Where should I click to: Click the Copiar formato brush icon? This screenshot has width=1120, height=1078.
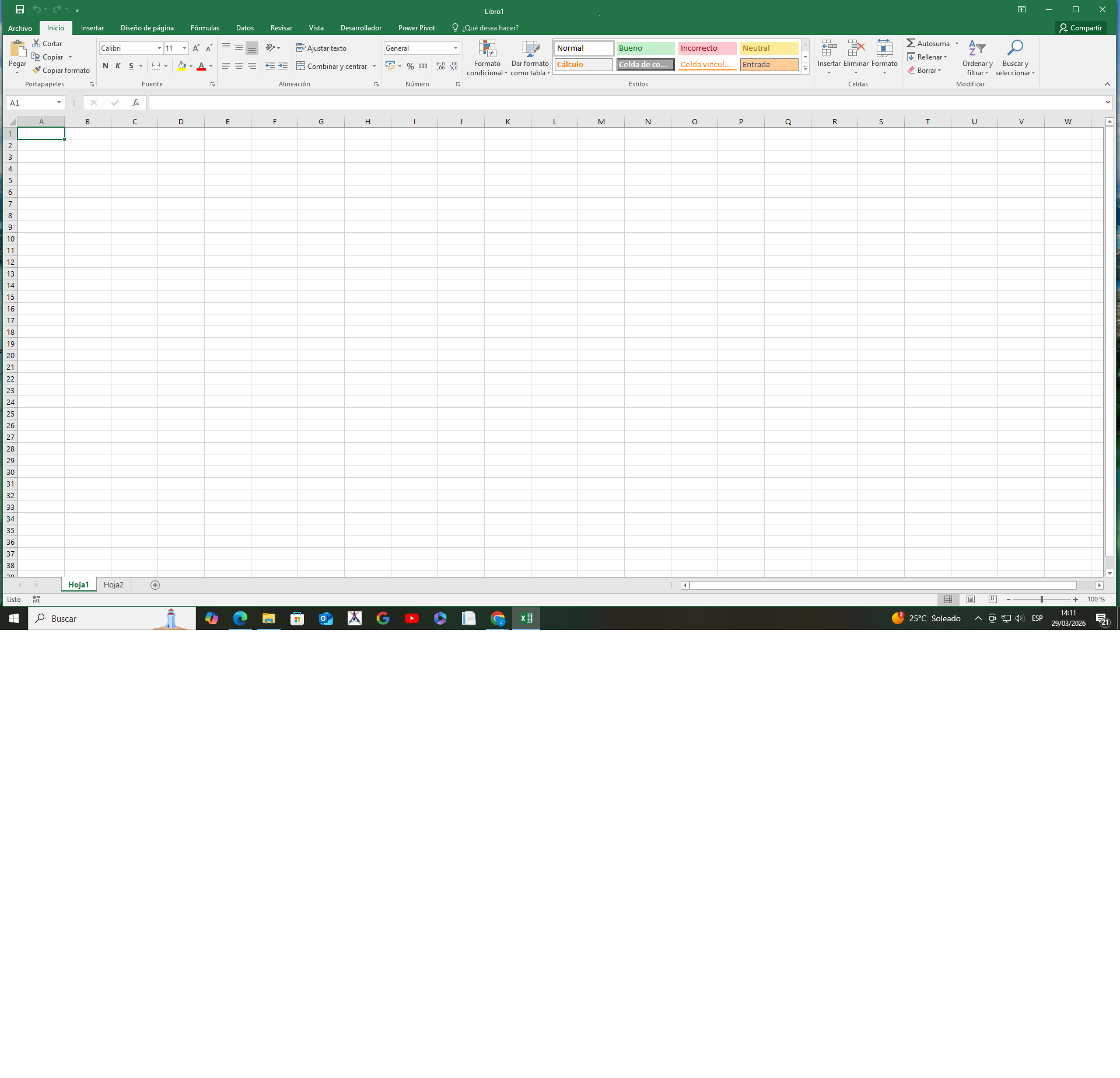(36, 70)
